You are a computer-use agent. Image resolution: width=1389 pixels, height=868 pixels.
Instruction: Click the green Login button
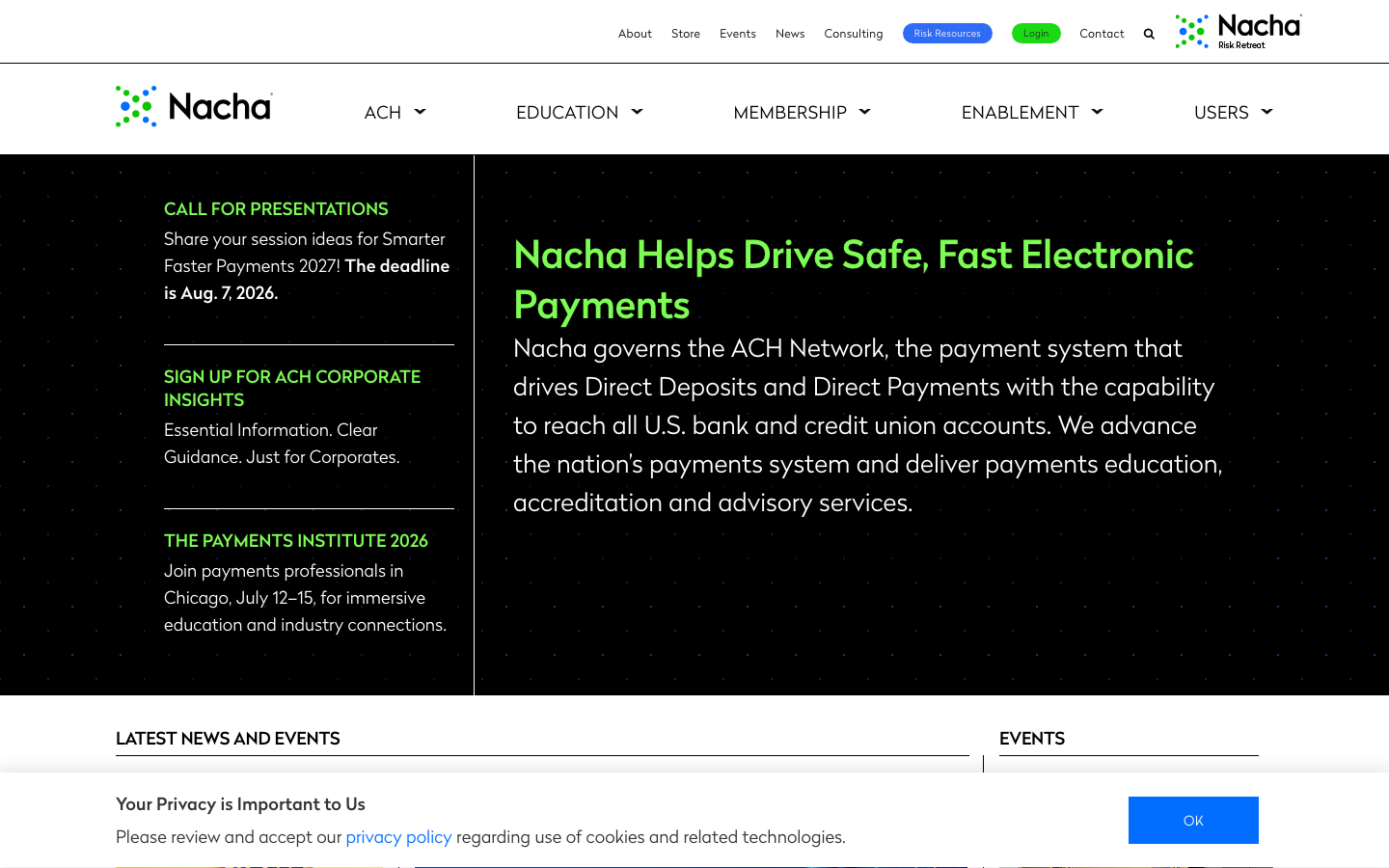[x=1036, y=34]
